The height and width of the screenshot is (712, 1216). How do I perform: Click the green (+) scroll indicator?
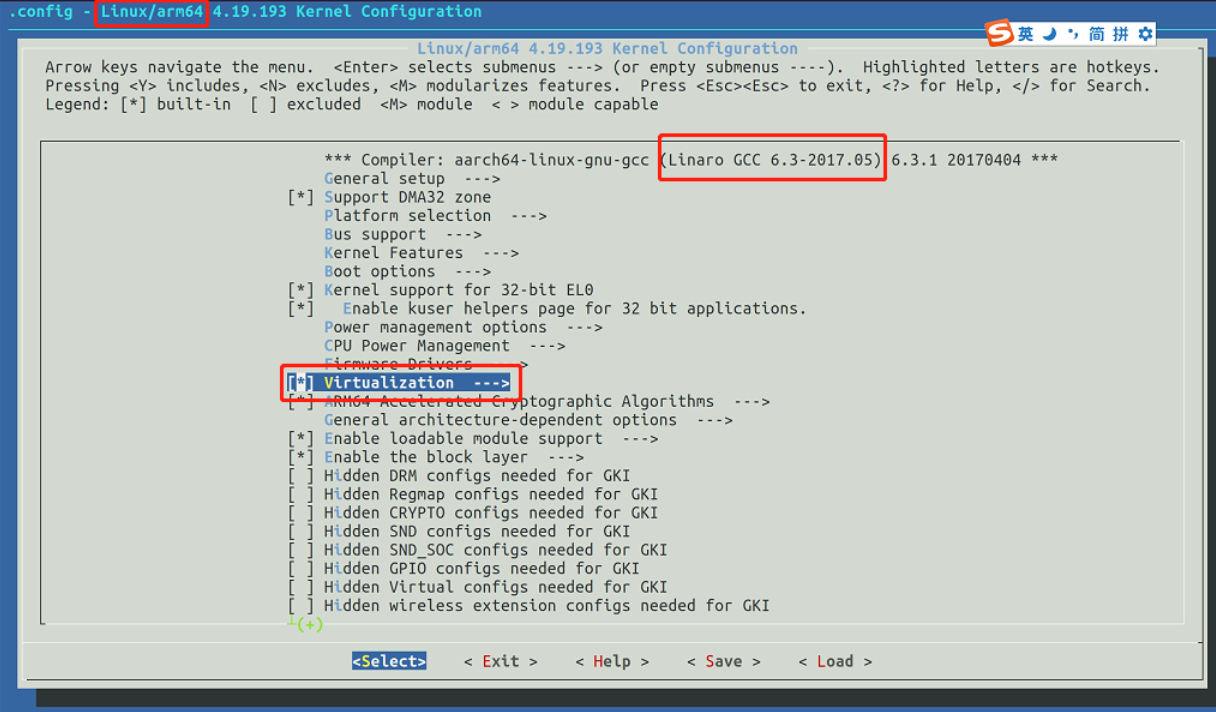[309, 625]
